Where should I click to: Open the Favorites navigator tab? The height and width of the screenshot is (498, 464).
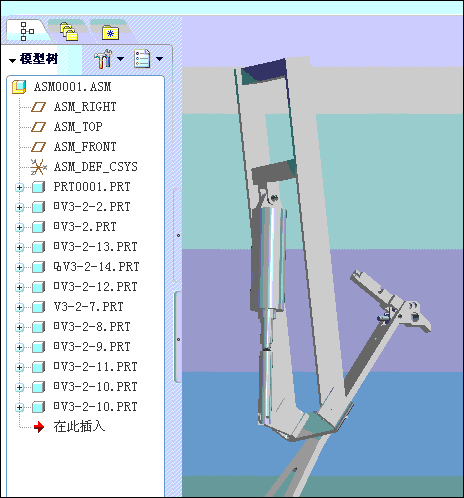point(110,33)
